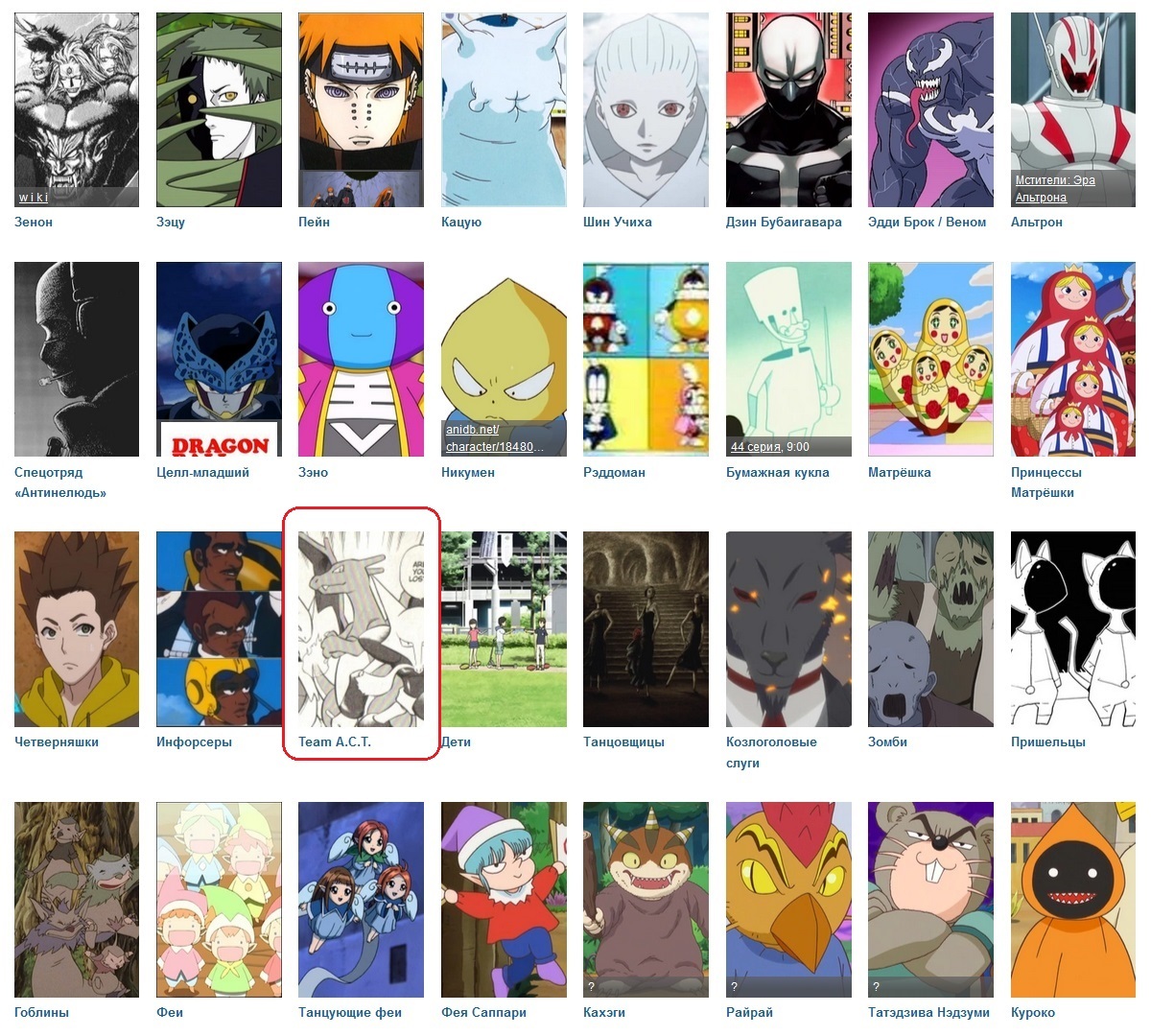Click the Пейн character image
This screenshot has height=1036, width=1151.
(x=361, y=109)
